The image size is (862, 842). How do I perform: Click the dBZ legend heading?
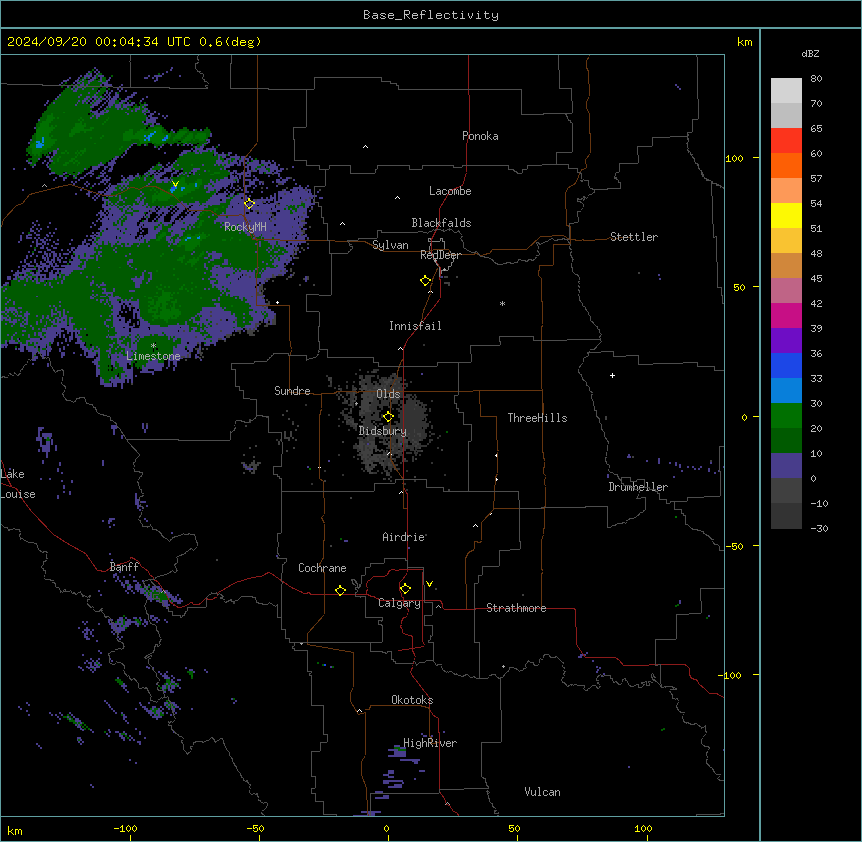pyautogui.click(x=810, y=54)
